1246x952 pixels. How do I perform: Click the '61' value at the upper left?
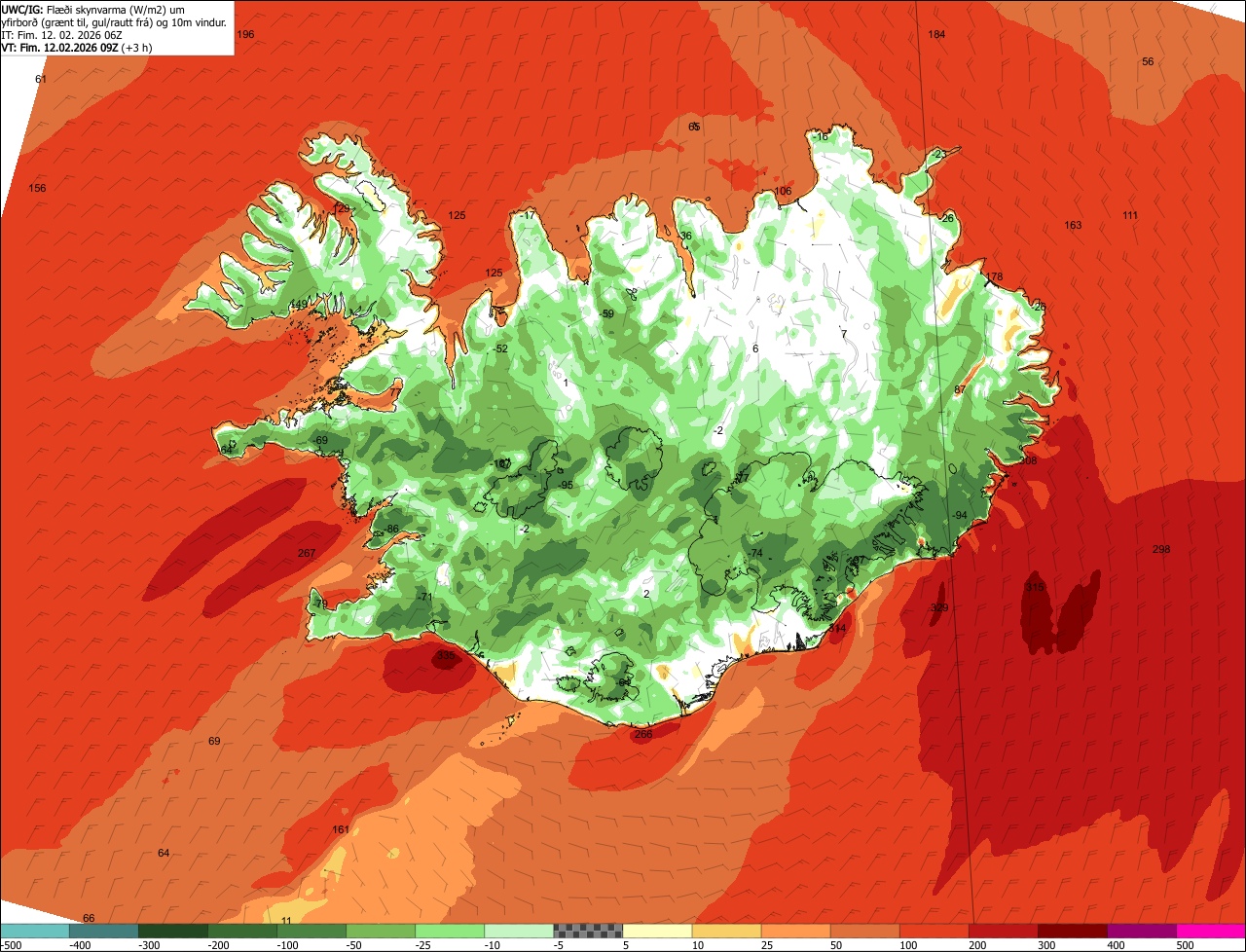pyautogui.click(x=41, y=79)
